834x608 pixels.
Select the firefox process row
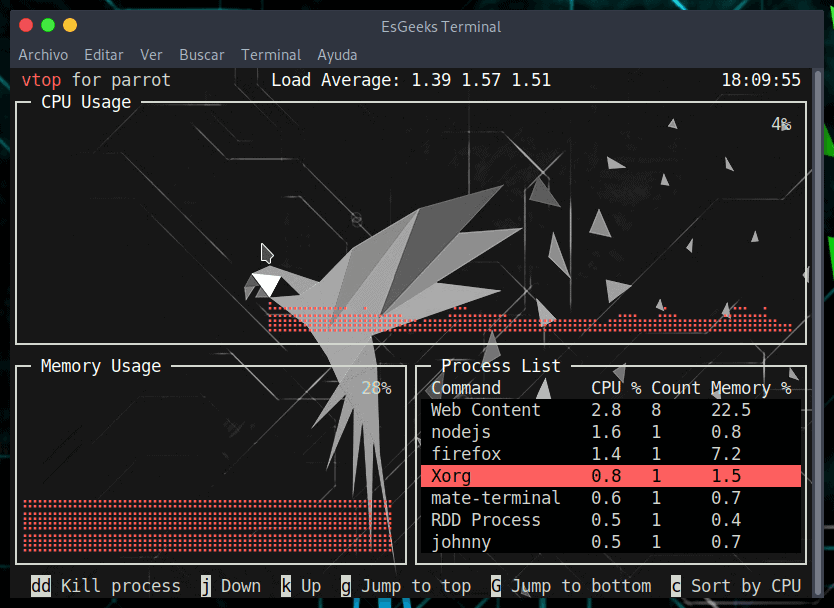click(611, 454)
